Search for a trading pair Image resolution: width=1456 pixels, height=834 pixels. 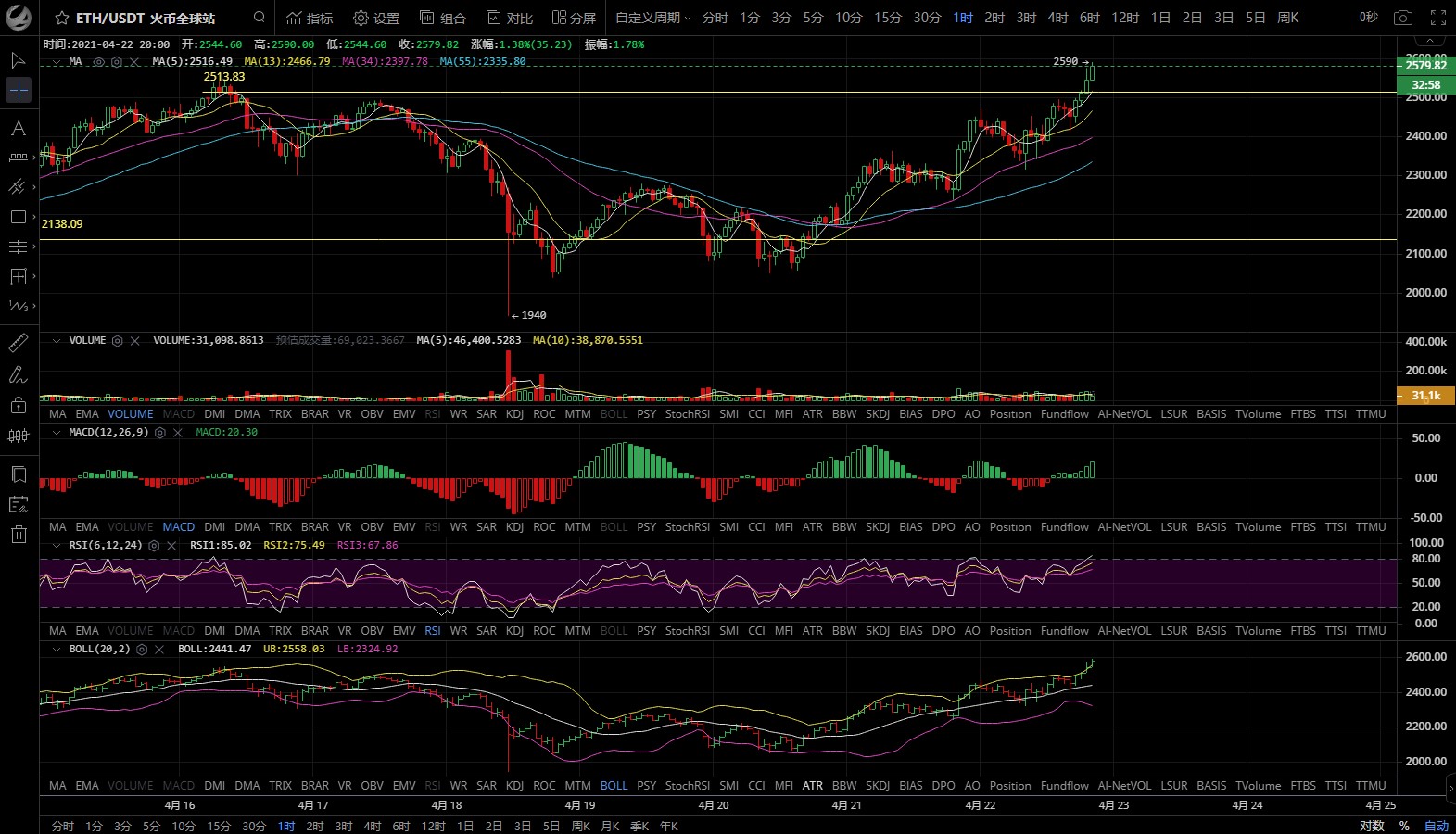260,18
